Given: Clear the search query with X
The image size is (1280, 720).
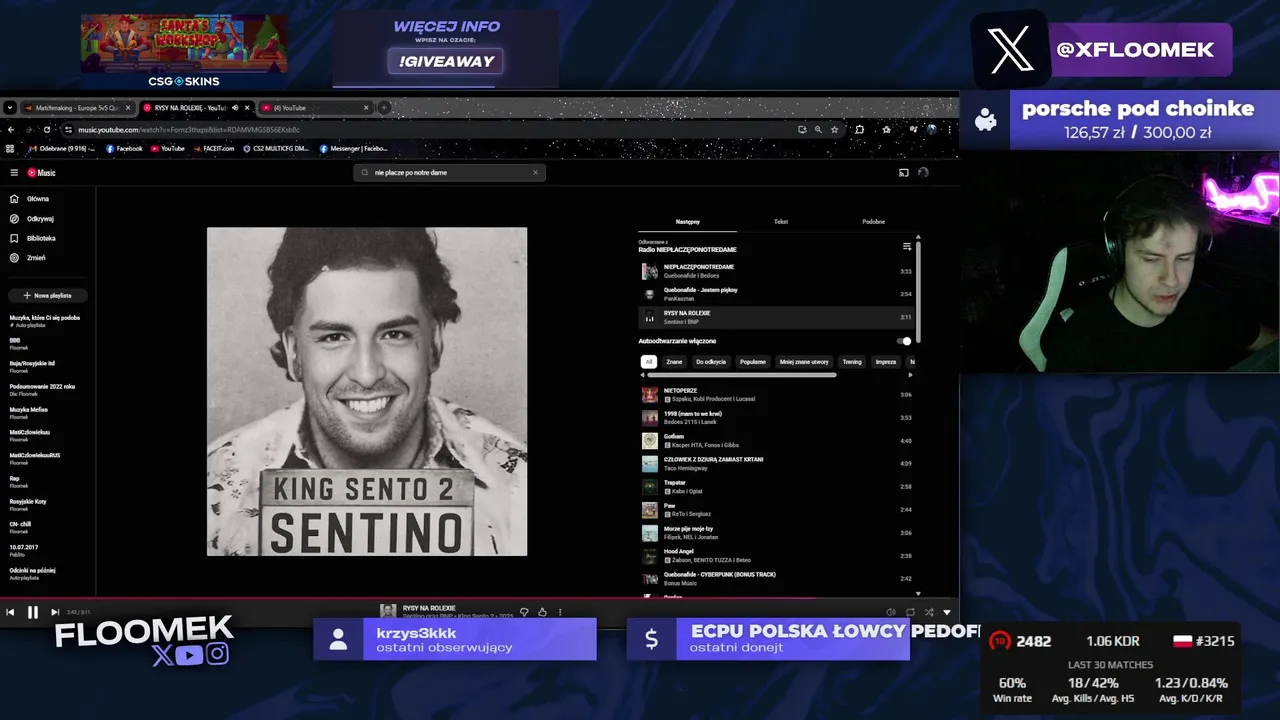Looking at the screenshot, I should coord(535,172).
